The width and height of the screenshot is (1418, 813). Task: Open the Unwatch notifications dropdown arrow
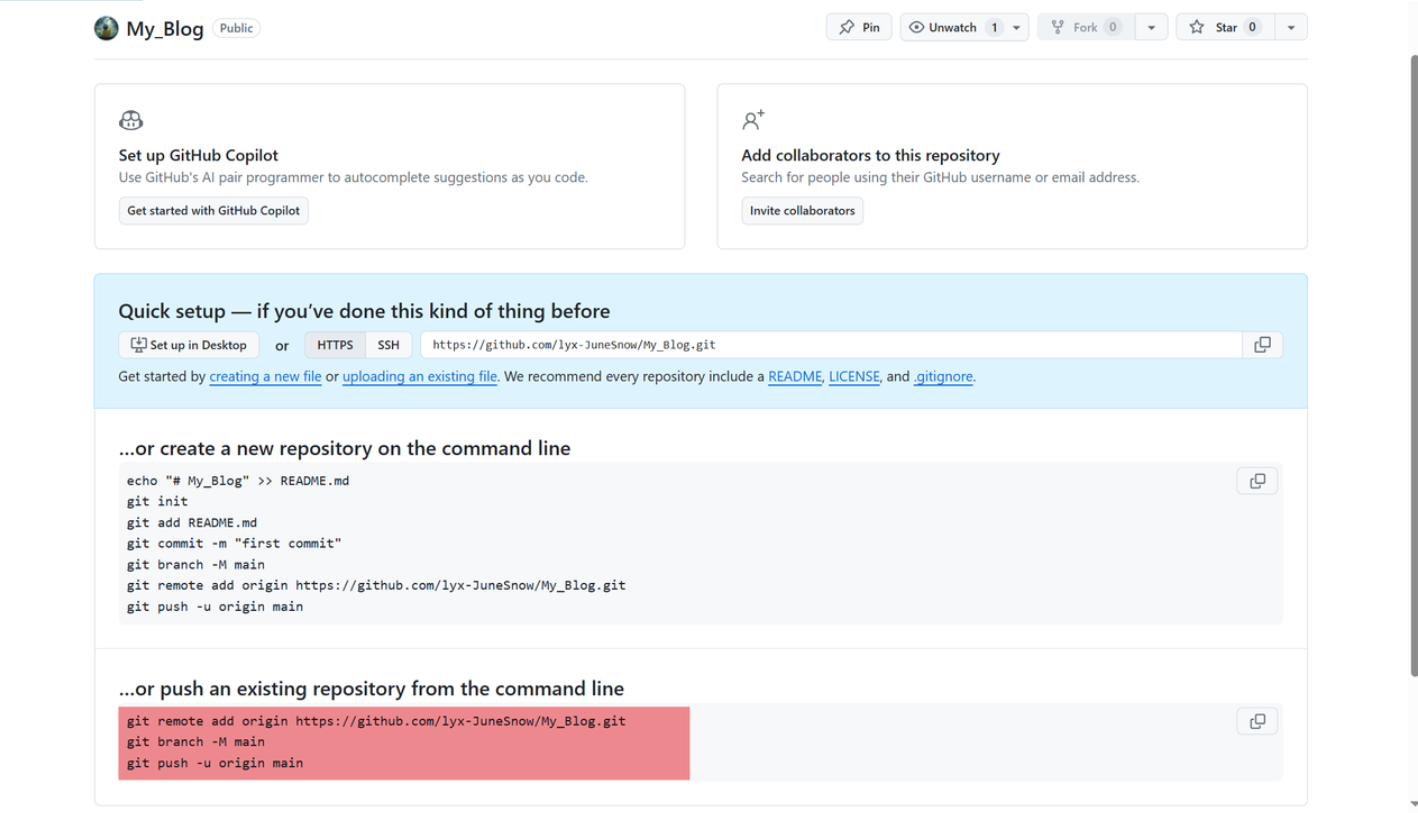coord(1017,27)
